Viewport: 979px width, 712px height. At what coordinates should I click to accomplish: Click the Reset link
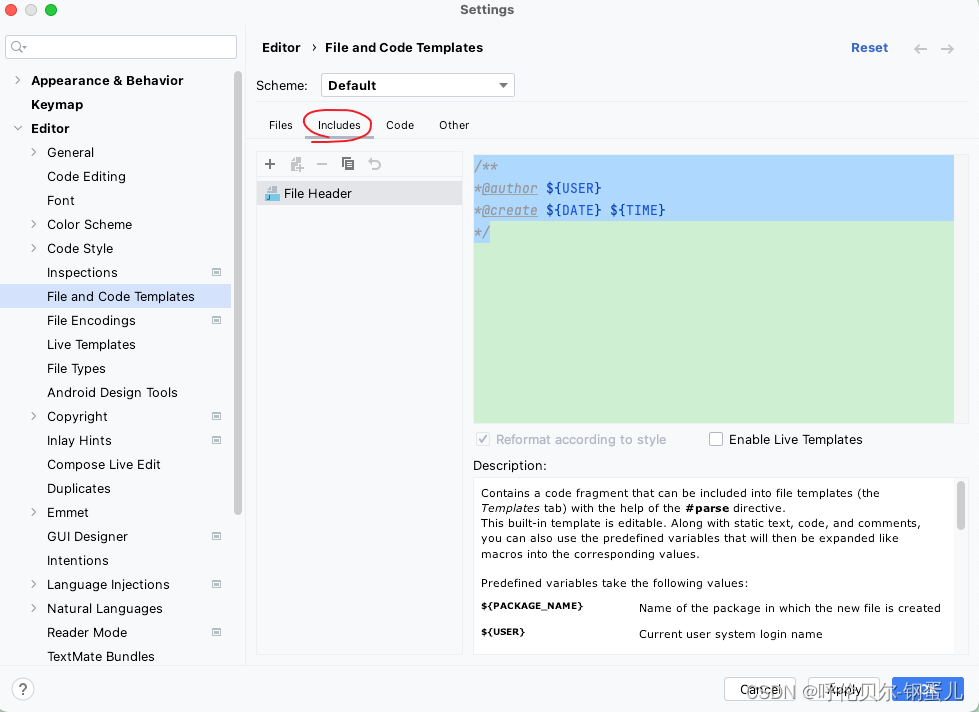pos(869,48)
